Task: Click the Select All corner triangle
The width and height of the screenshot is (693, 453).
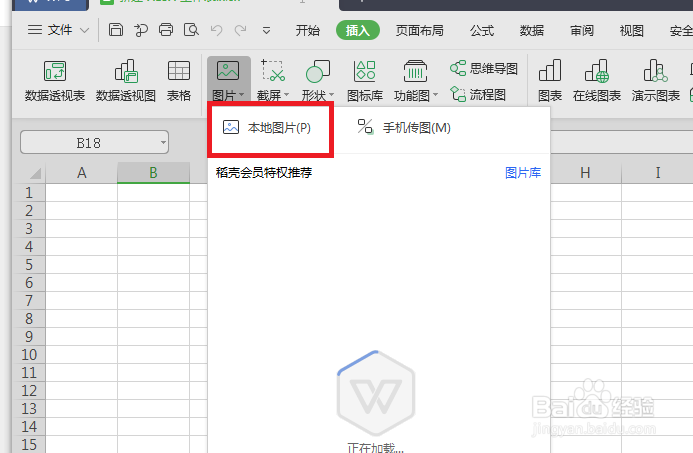Action: 35,173
